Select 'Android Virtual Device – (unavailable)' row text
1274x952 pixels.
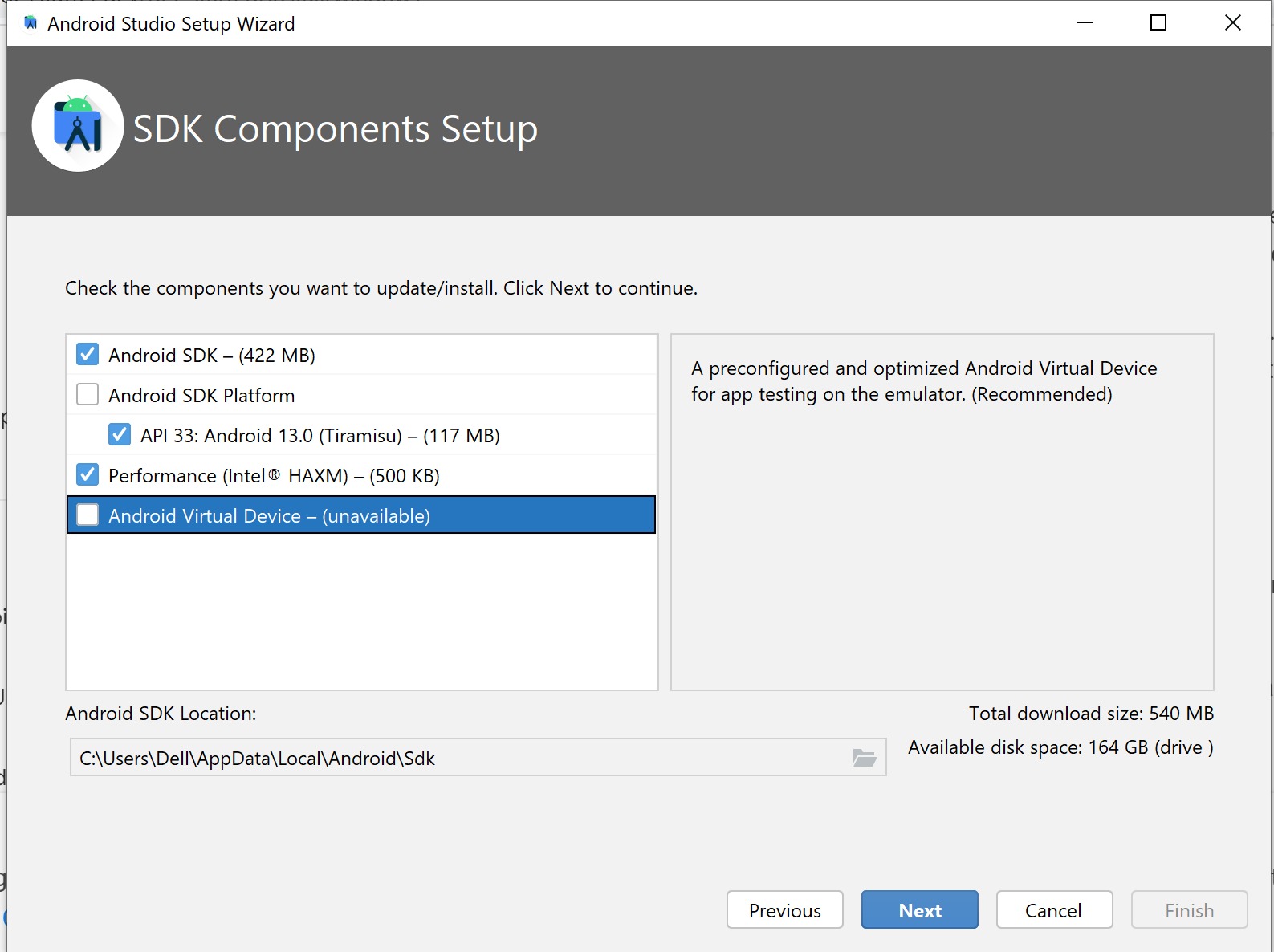tap(269, 516)
